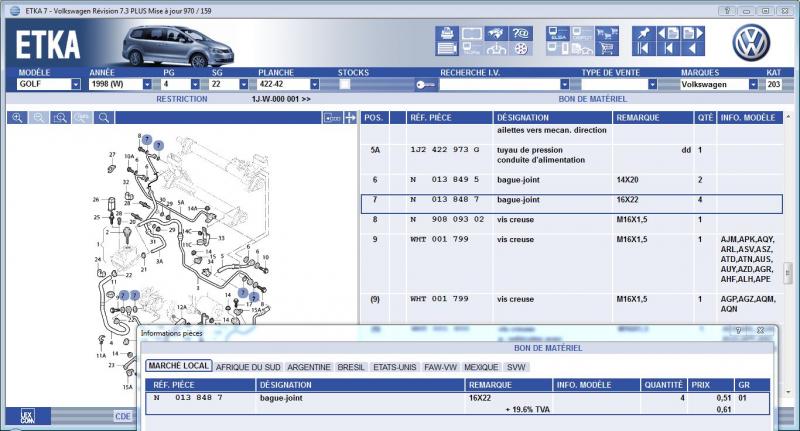Click the KAT field showing 203
Screen dimensions: 800x431
773,85
